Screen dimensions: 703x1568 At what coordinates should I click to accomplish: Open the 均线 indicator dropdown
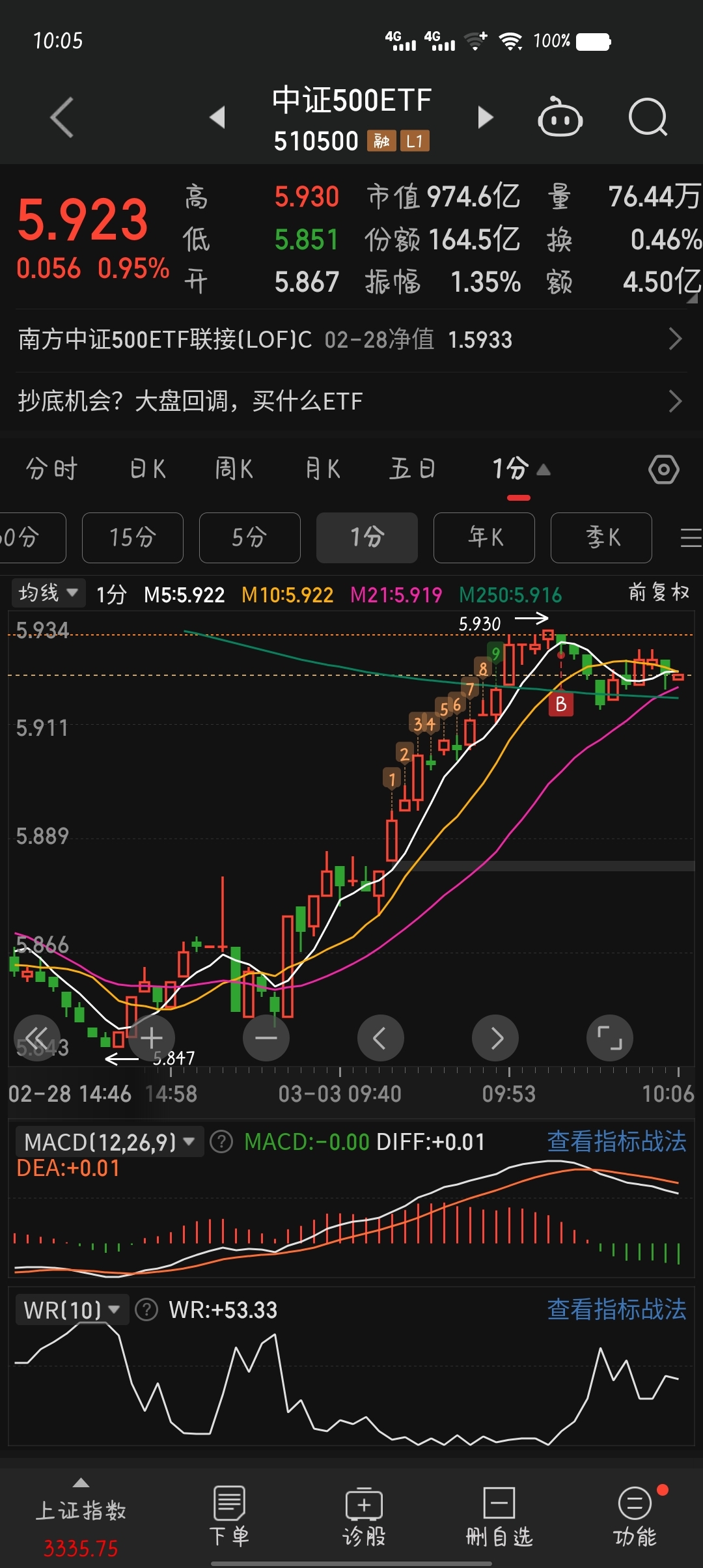point(48,593)
